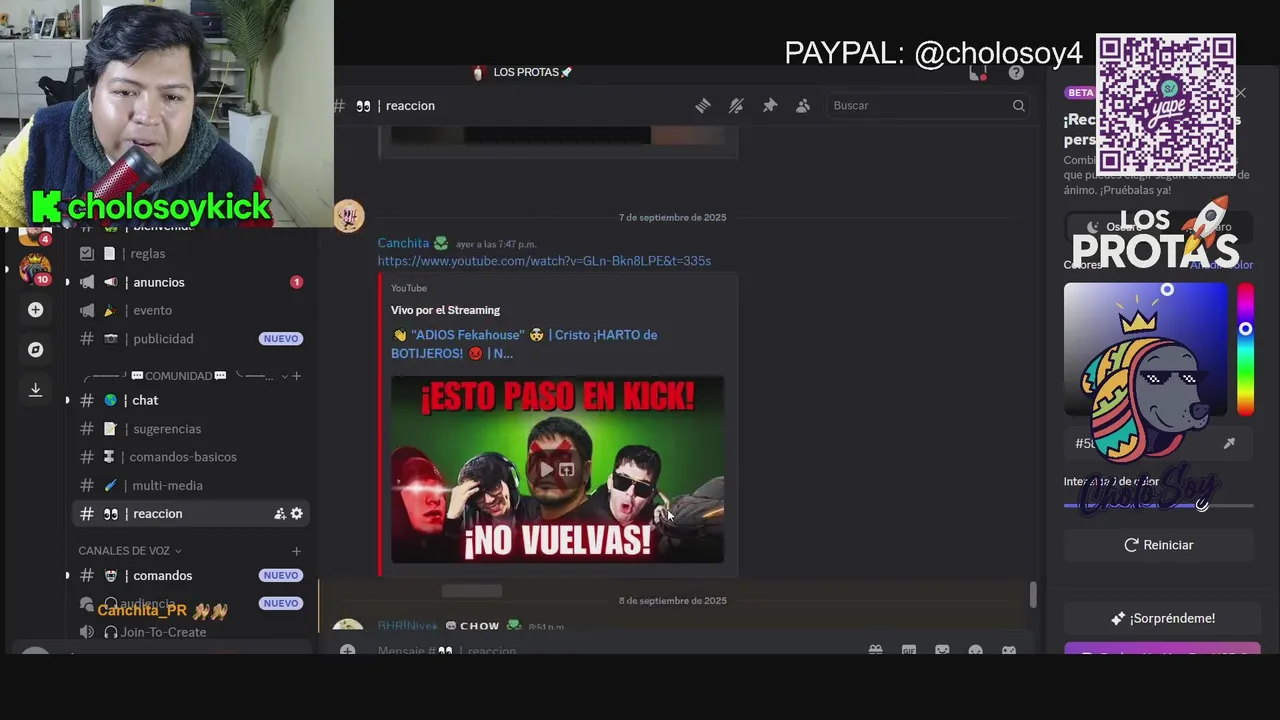Open pinned messages pin icon
Viewport: 1280px width, 720px height.
pyautogui.click(x=770, y=106)
